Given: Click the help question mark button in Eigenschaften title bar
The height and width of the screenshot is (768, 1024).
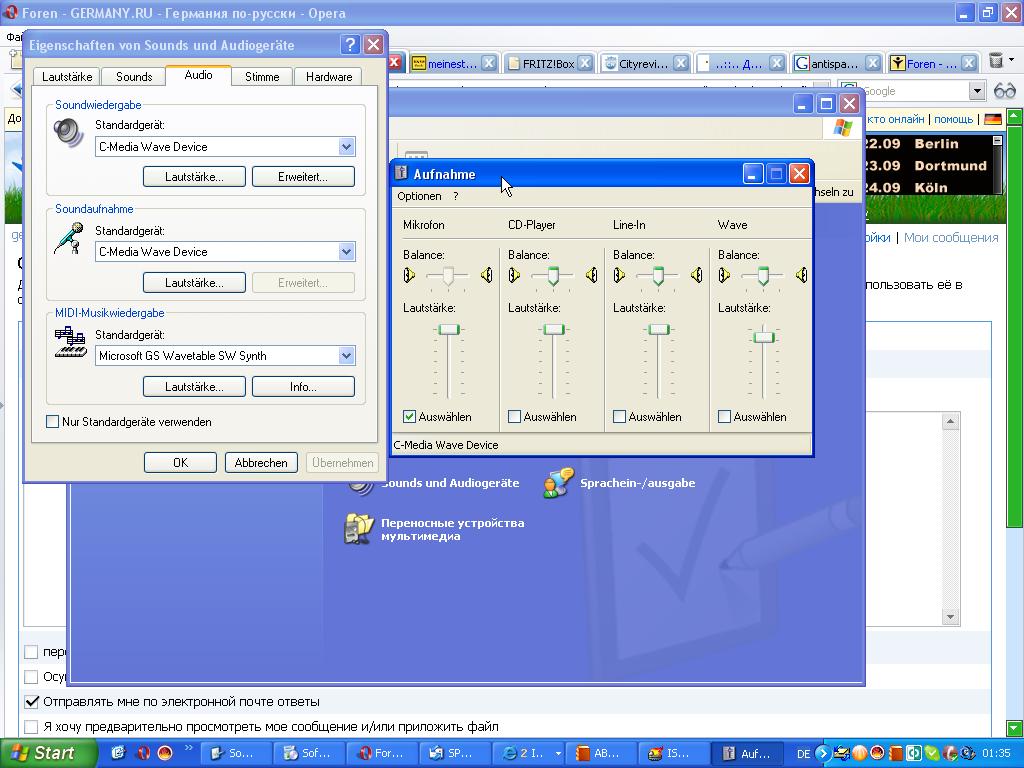Looking at the screenshot, I should click(x=350, y=44).
